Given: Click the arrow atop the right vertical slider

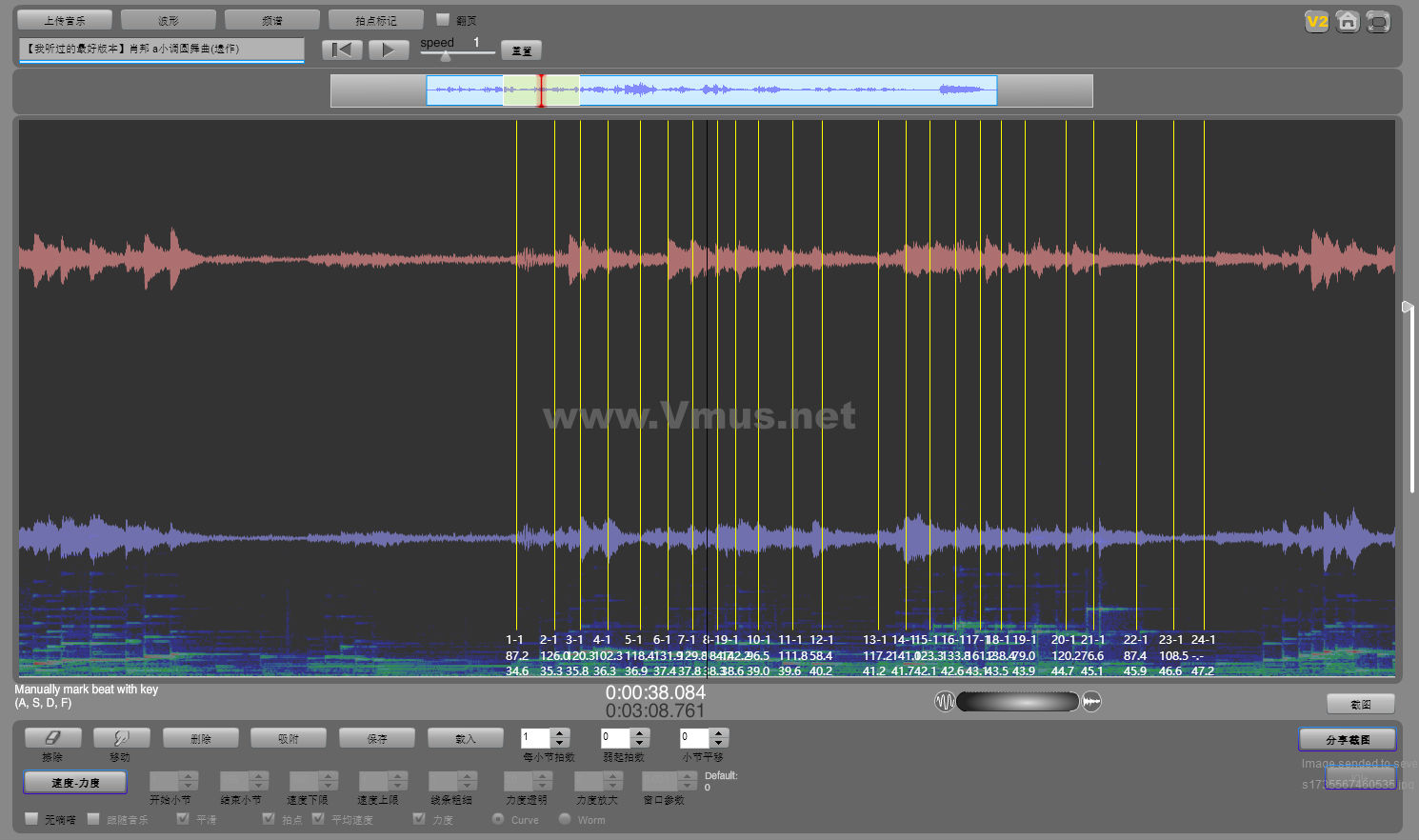Looking at the screenshot, I should (1408, 307).
